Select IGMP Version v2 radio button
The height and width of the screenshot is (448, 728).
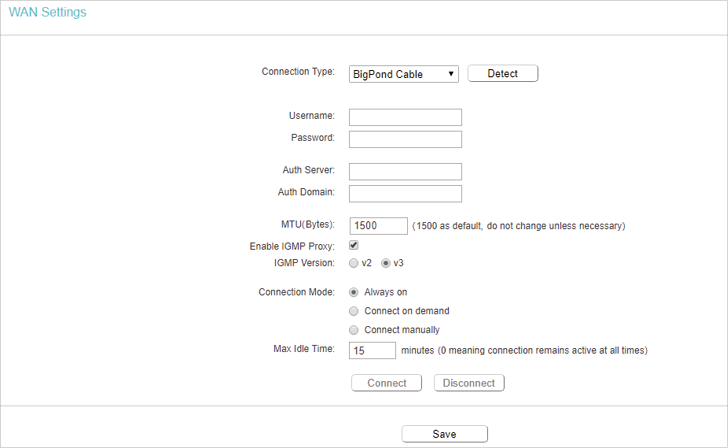pos(354,263)
